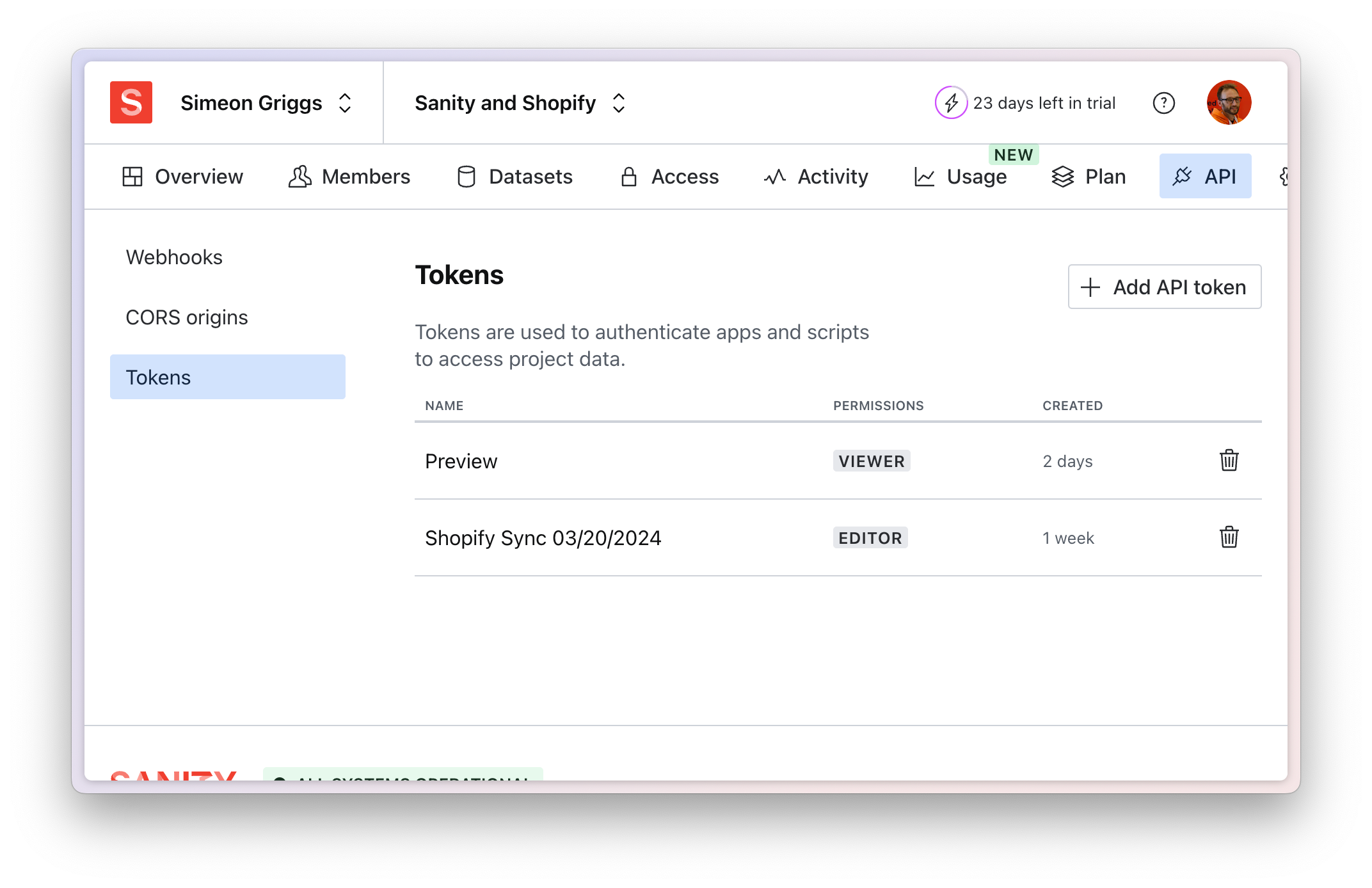
Task: Click the Usage chart icon
Action: point(925,177)
